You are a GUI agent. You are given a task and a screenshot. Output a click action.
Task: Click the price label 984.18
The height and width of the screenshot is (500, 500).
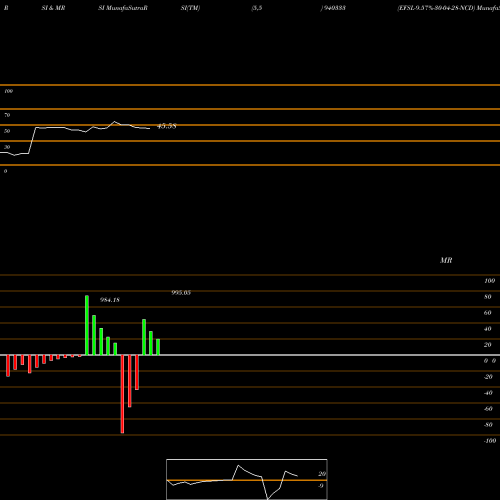point(110,300)
